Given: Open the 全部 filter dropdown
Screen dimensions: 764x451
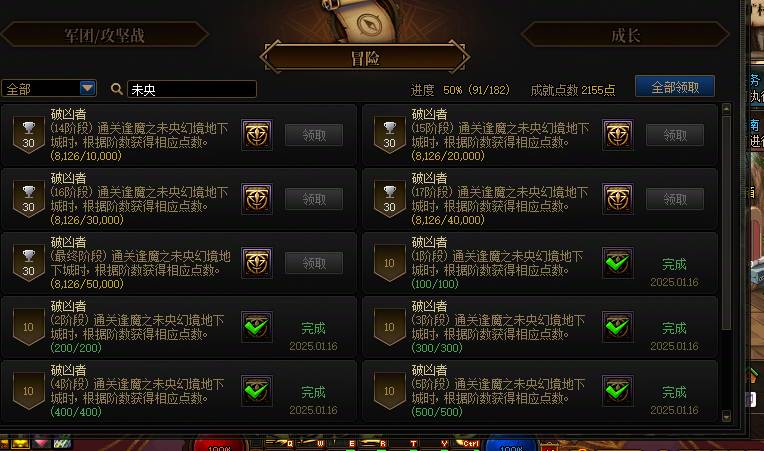Looking at the screenshot, I should [x=49, y=89].
